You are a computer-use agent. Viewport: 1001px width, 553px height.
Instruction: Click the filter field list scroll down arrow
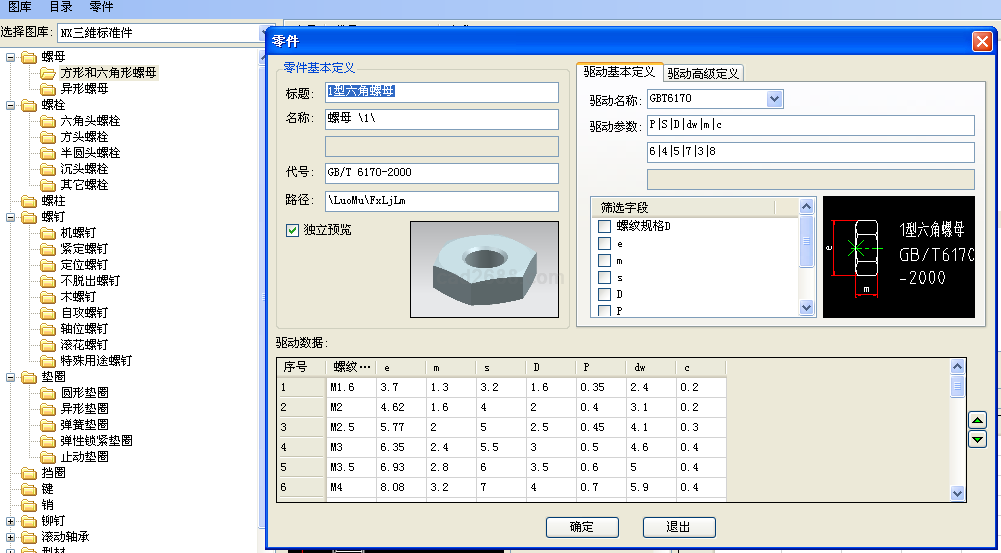[x=806, y=308]
